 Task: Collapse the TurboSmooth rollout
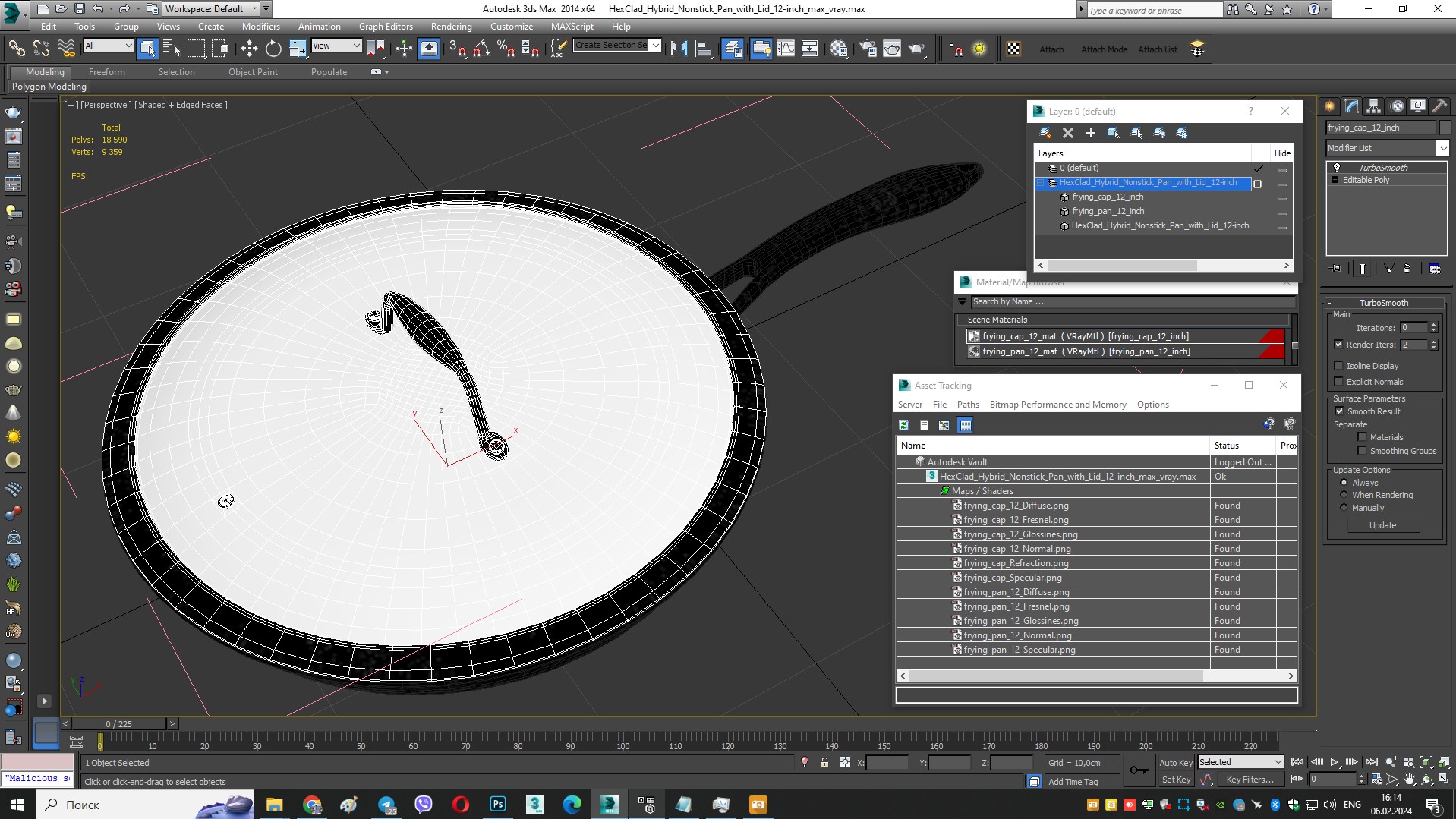click(x=1383, y=303)
